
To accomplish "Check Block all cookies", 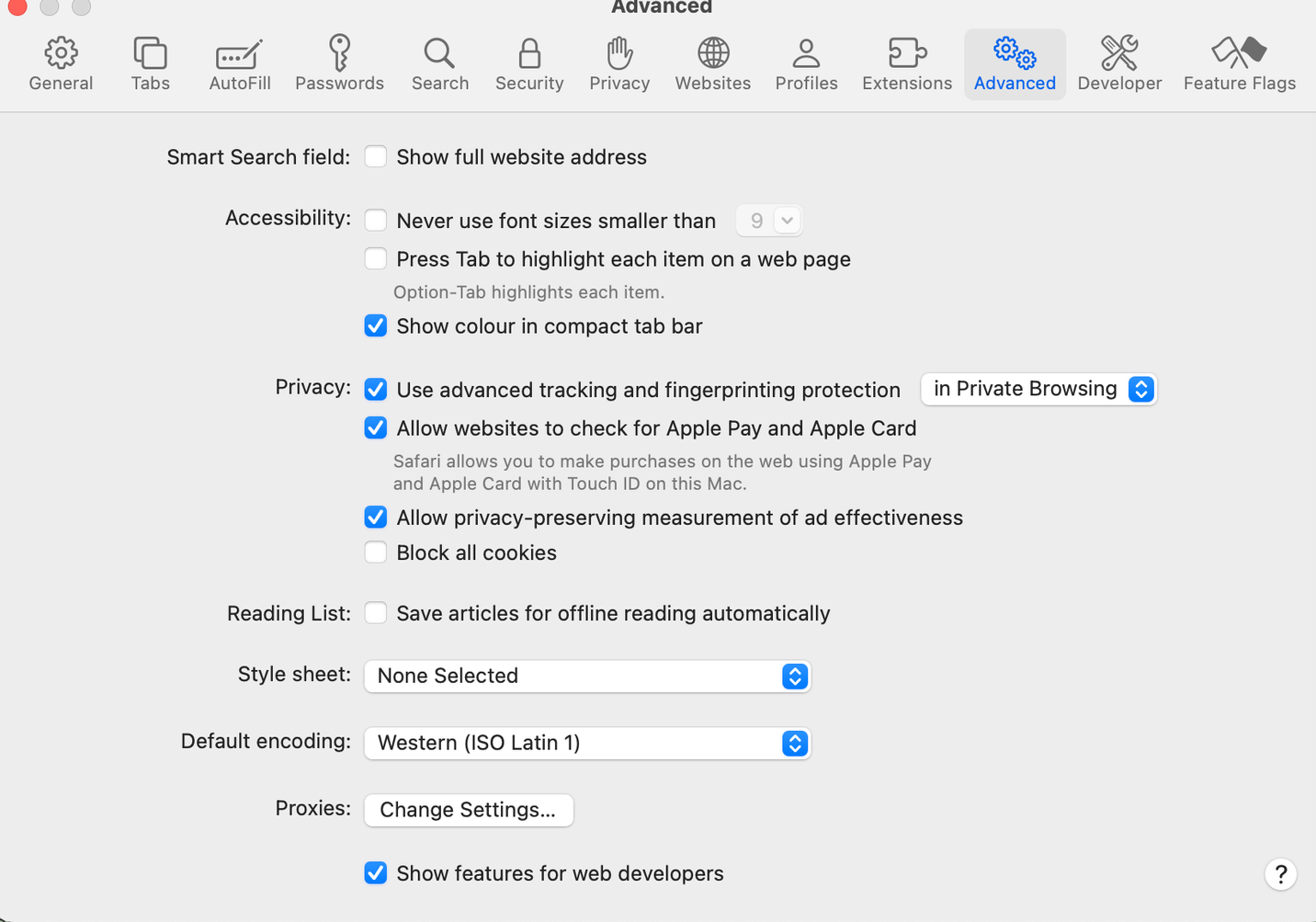I will click(x=376, y=552).
